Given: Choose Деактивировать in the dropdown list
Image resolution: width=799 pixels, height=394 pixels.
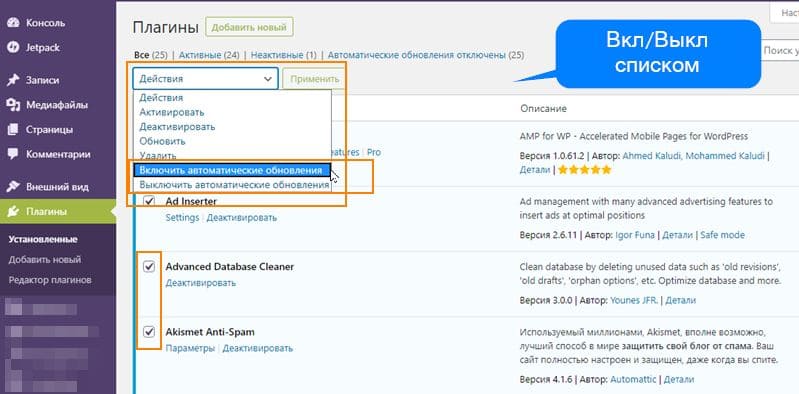Looking at the screenshot, I should pyautogui.click(x=232, y=126).
